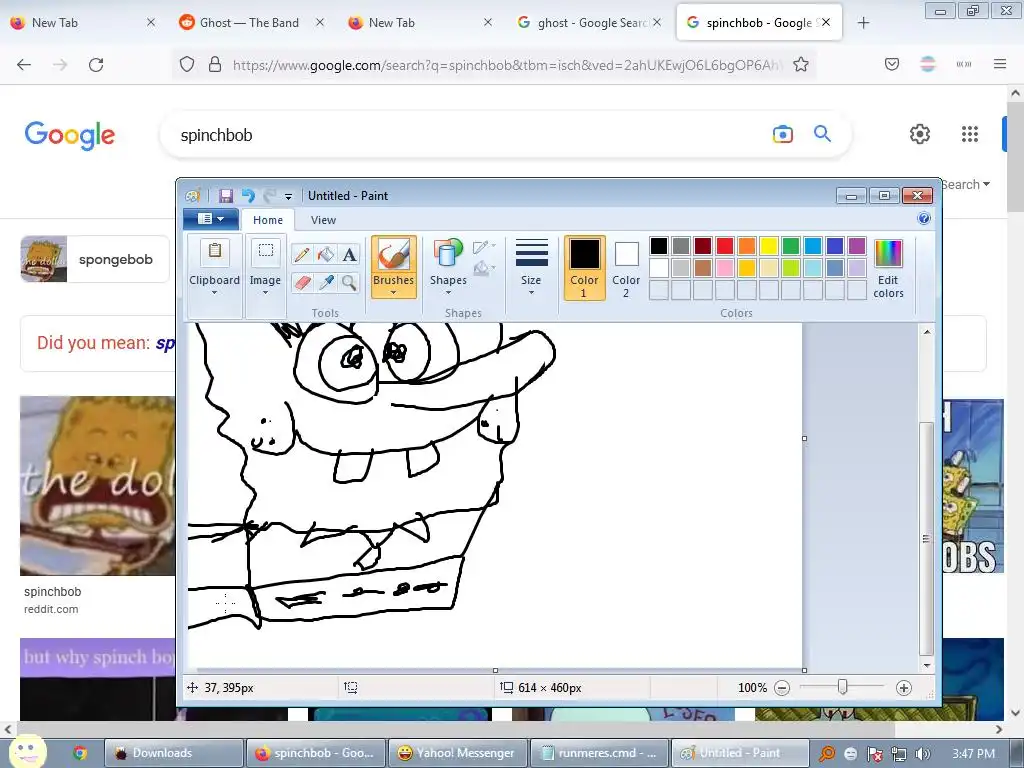Open Google settings gear icon
This screenshot has width=1024, height=768.
point(920,134)
